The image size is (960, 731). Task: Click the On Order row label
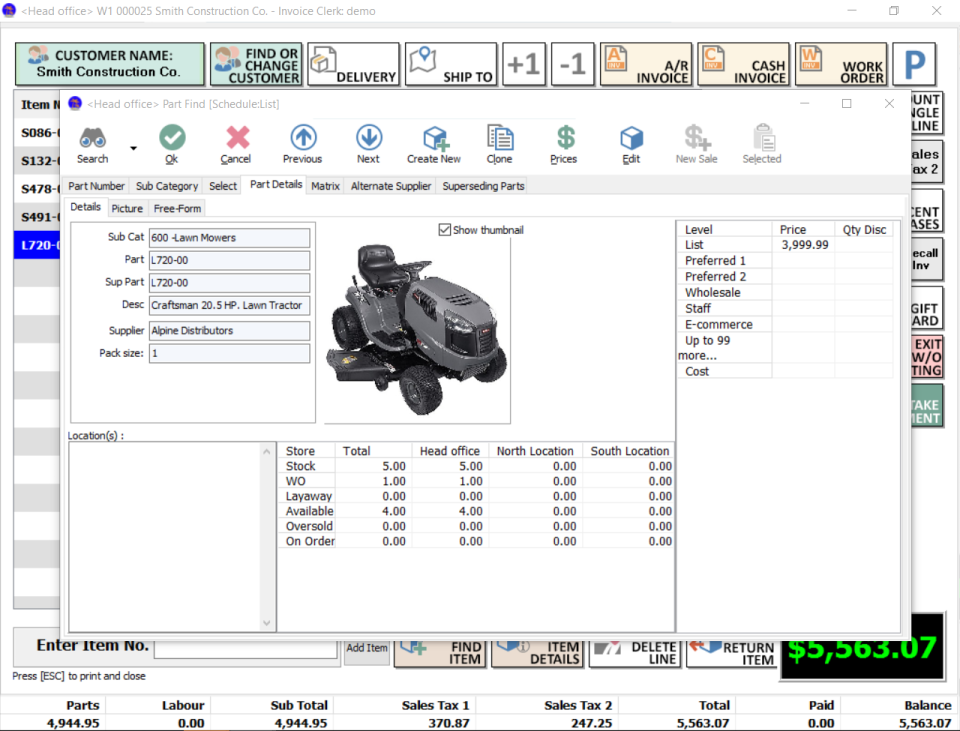310,541
